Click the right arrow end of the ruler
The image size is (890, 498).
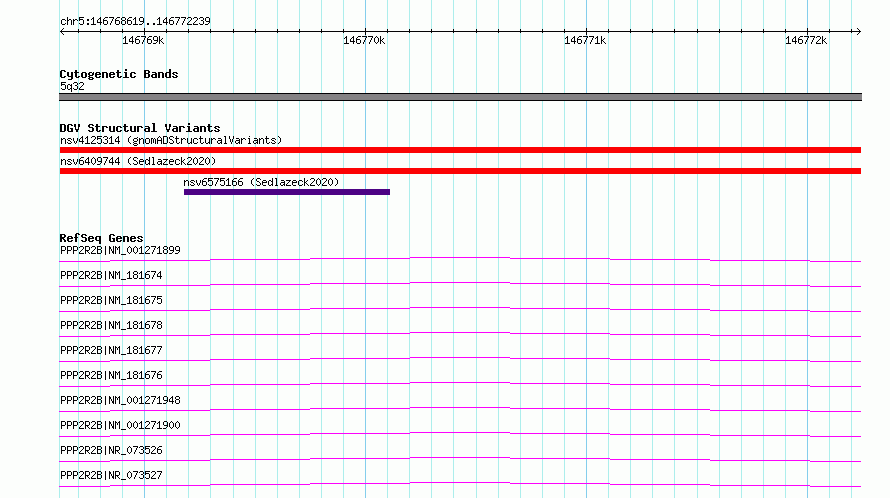858,31
